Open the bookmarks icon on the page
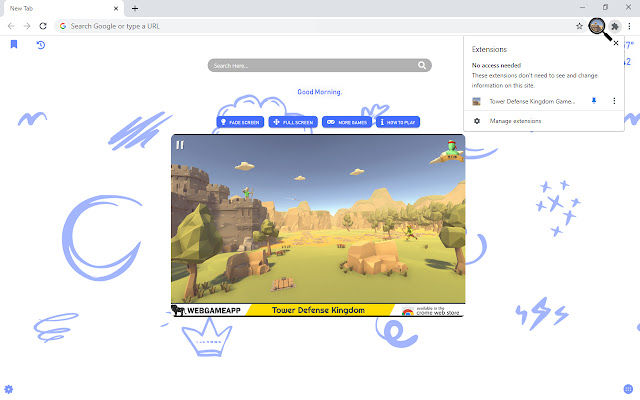This screenshot has height=400, width=640. (x=14, y=44)
